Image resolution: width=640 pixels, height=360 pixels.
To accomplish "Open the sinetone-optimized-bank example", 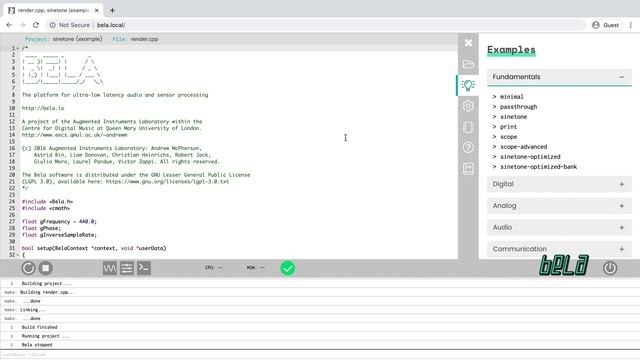I will coord(538,167).
